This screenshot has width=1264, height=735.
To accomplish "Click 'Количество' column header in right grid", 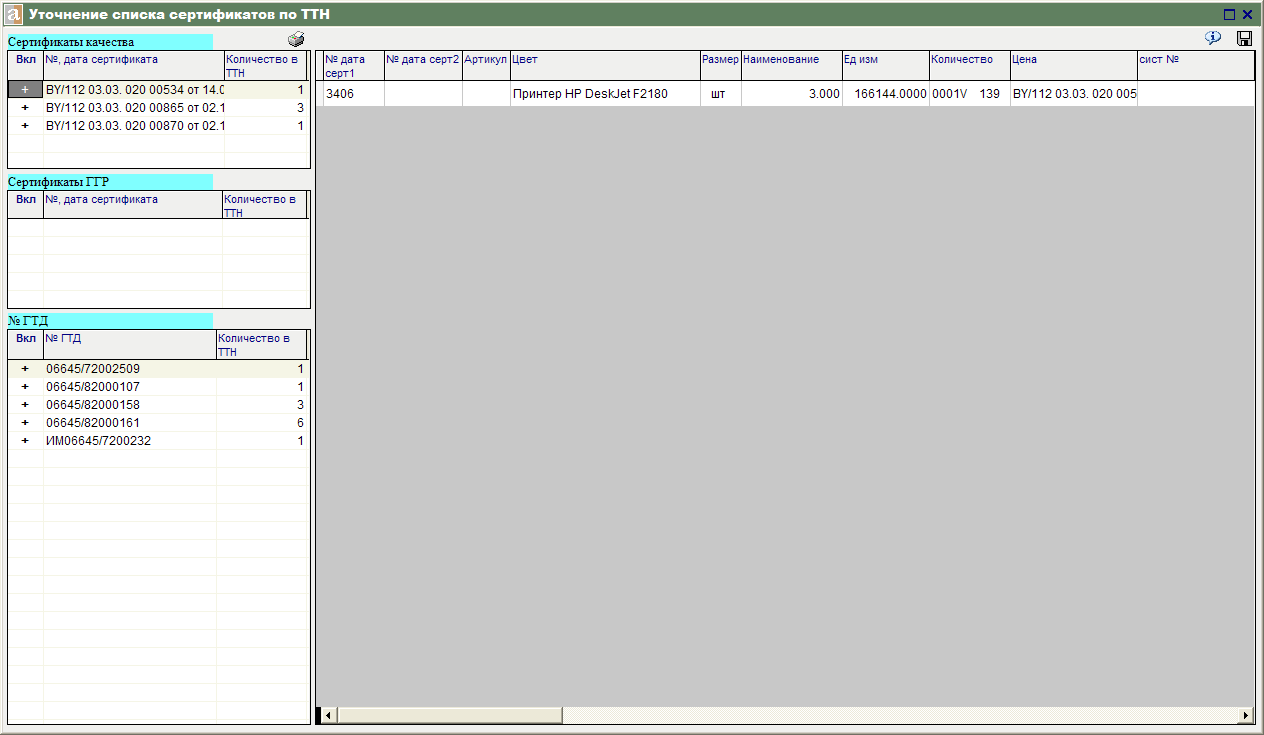I will [x=969, y=65].
